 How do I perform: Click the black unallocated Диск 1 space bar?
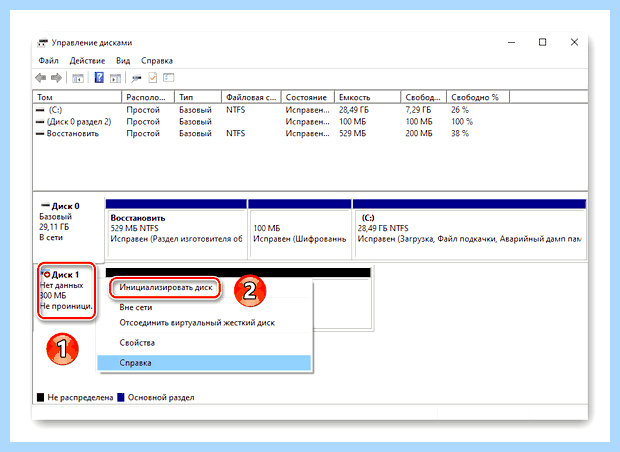coord(238,272)
